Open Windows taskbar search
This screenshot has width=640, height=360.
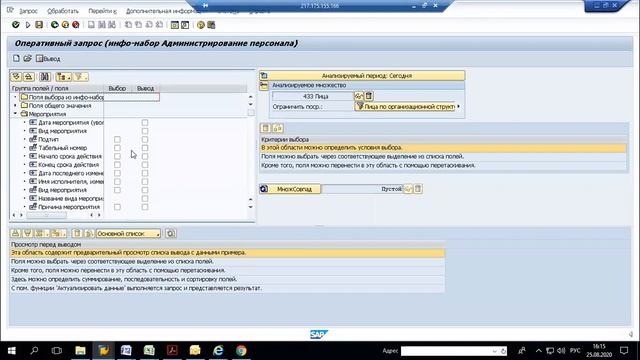coord(34,351)
